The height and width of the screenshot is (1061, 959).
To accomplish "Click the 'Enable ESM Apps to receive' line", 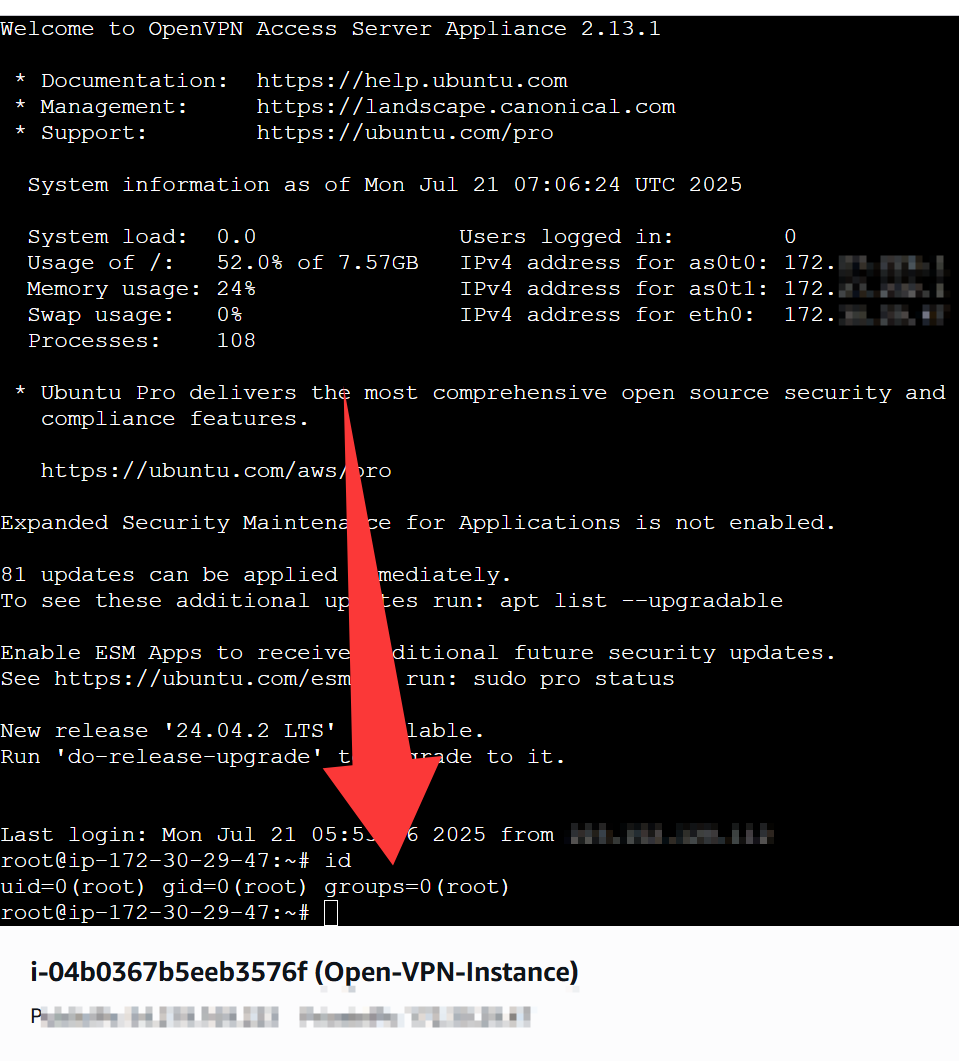I will (418, 653).
